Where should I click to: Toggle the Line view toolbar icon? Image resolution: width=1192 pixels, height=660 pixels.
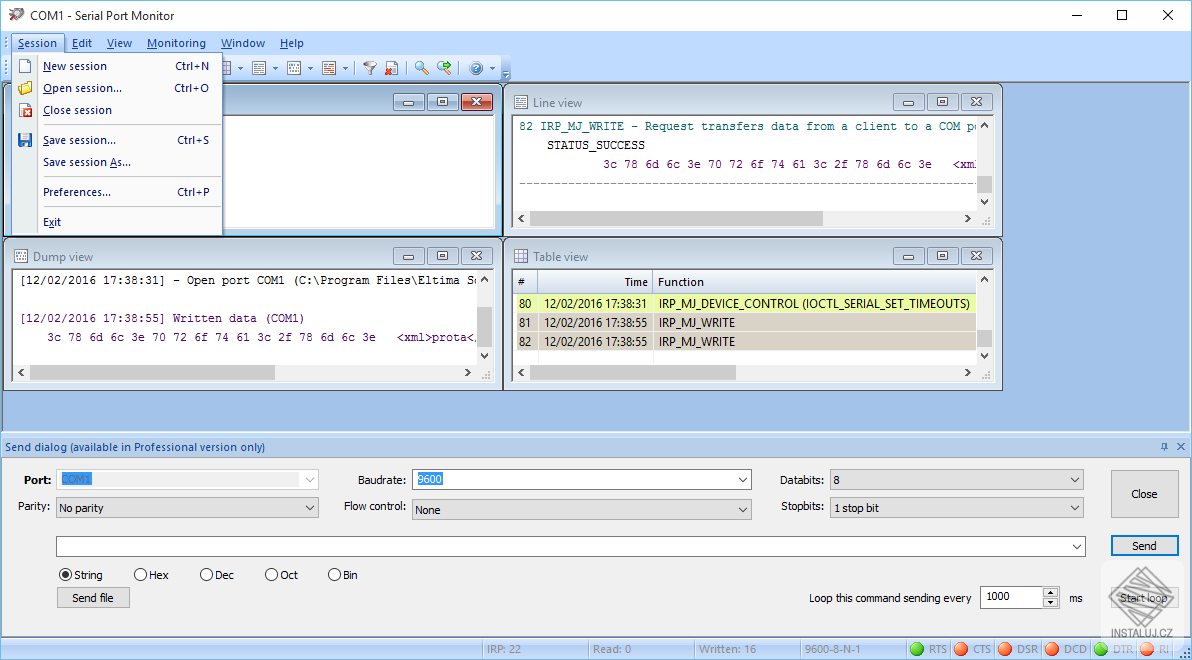258,67
